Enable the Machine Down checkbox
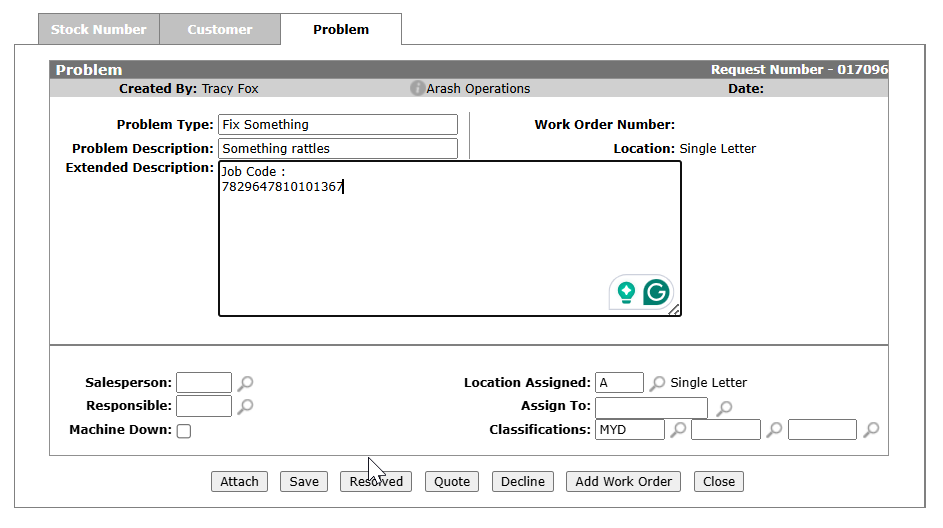The width and height of the screenshot is (943, 528). (x=184, y=431)
